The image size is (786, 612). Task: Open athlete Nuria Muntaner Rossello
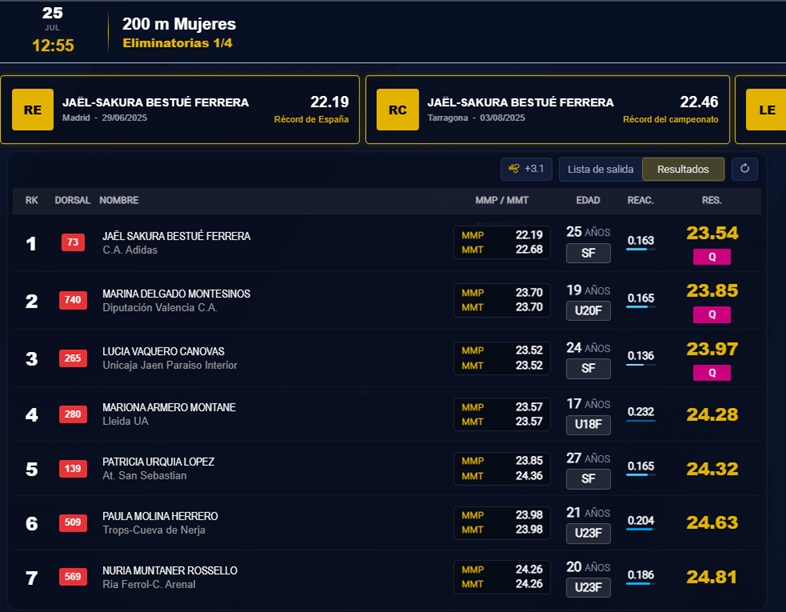[x=170, y=570]
